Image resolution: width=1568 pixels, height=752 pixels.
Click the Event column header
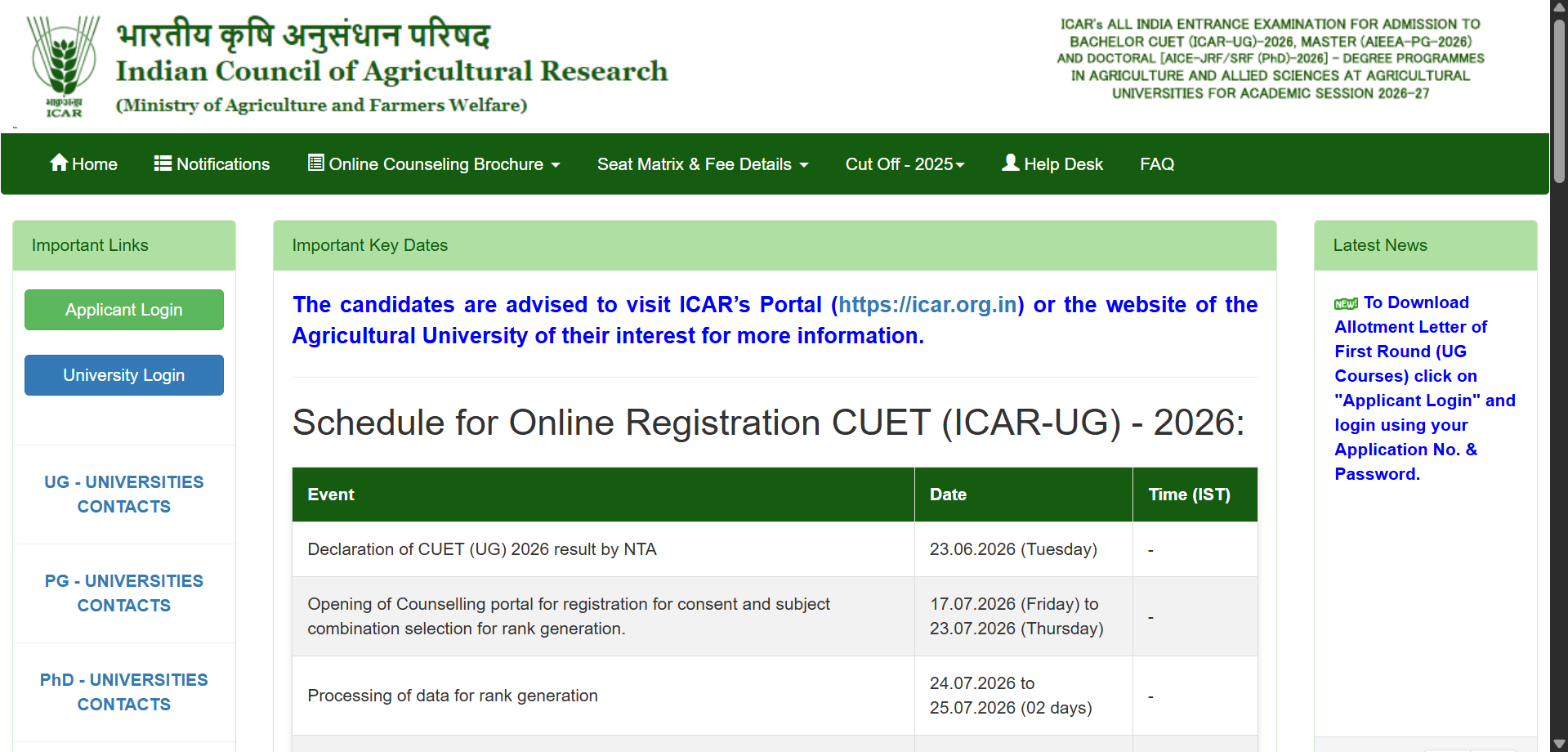pyautogui.click(x=603, y=495)
